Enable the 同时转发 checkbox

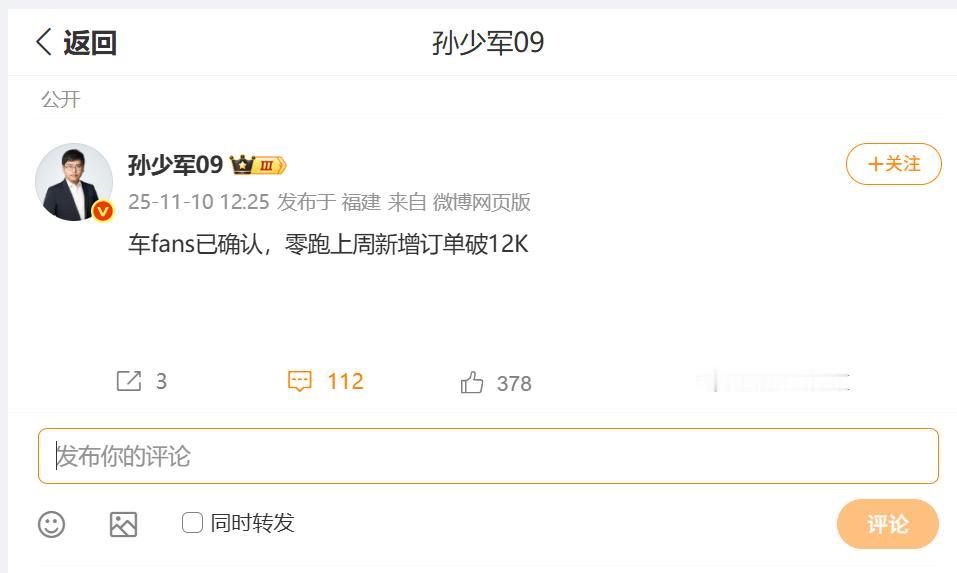click(x=192, y=522)
